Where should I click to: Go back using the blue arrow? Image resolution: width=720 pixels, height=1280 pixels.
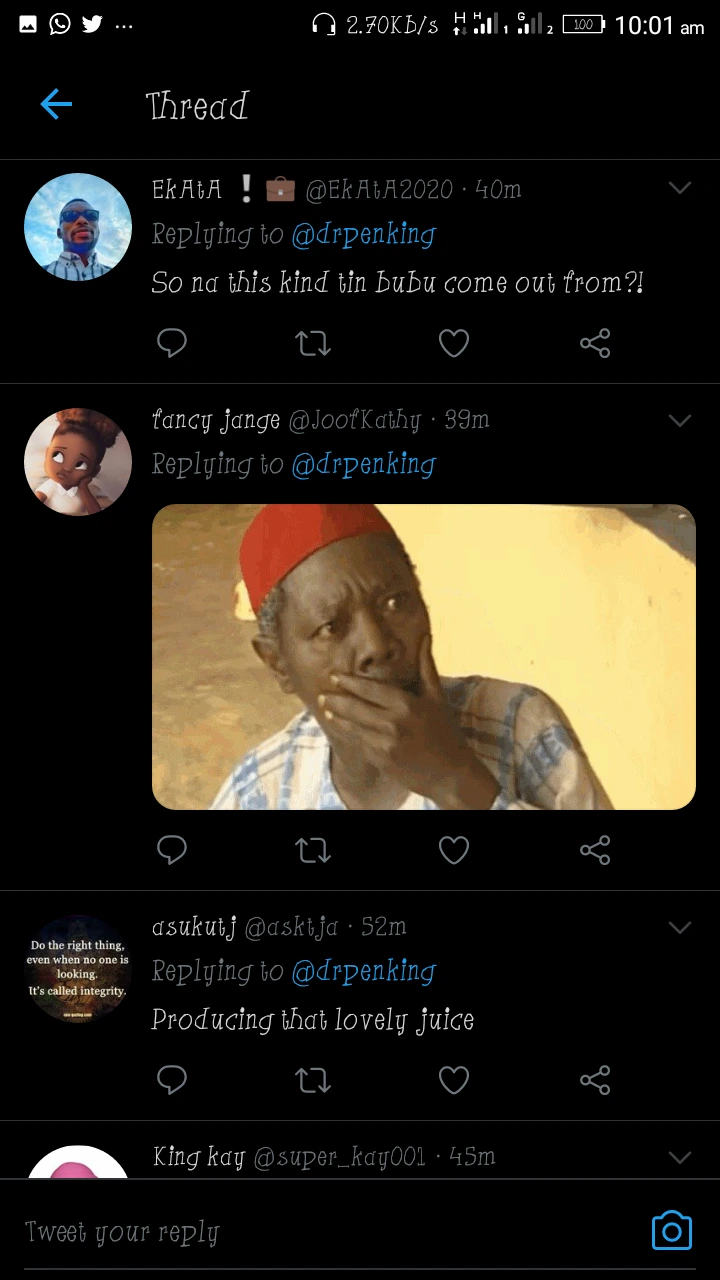coord(56,104)
